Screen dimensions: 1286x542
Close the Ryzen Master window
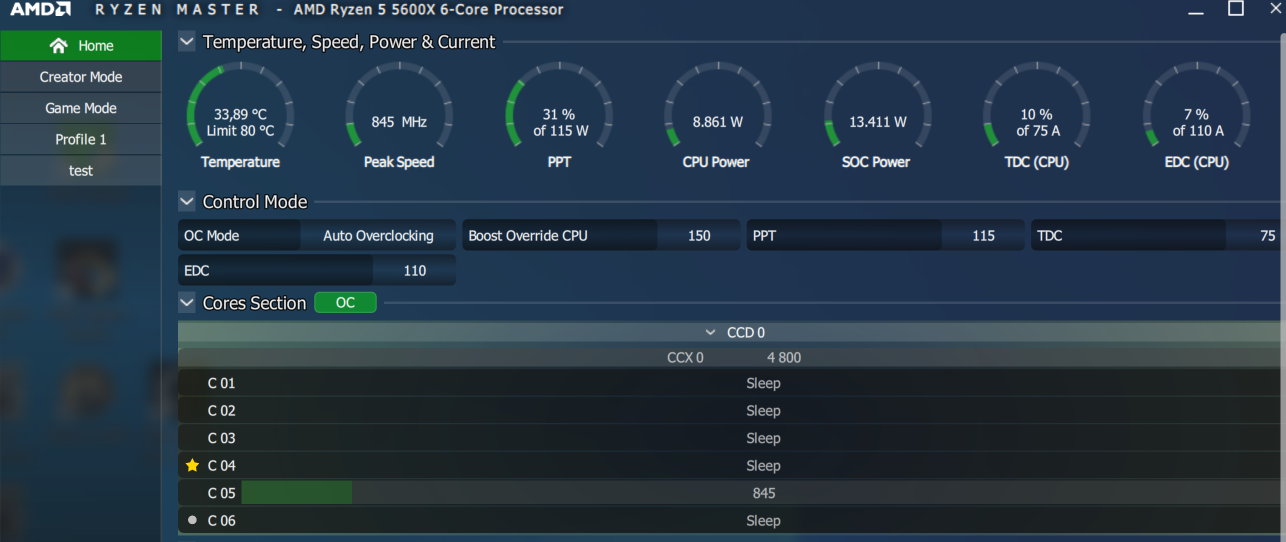coord(1275,9)
